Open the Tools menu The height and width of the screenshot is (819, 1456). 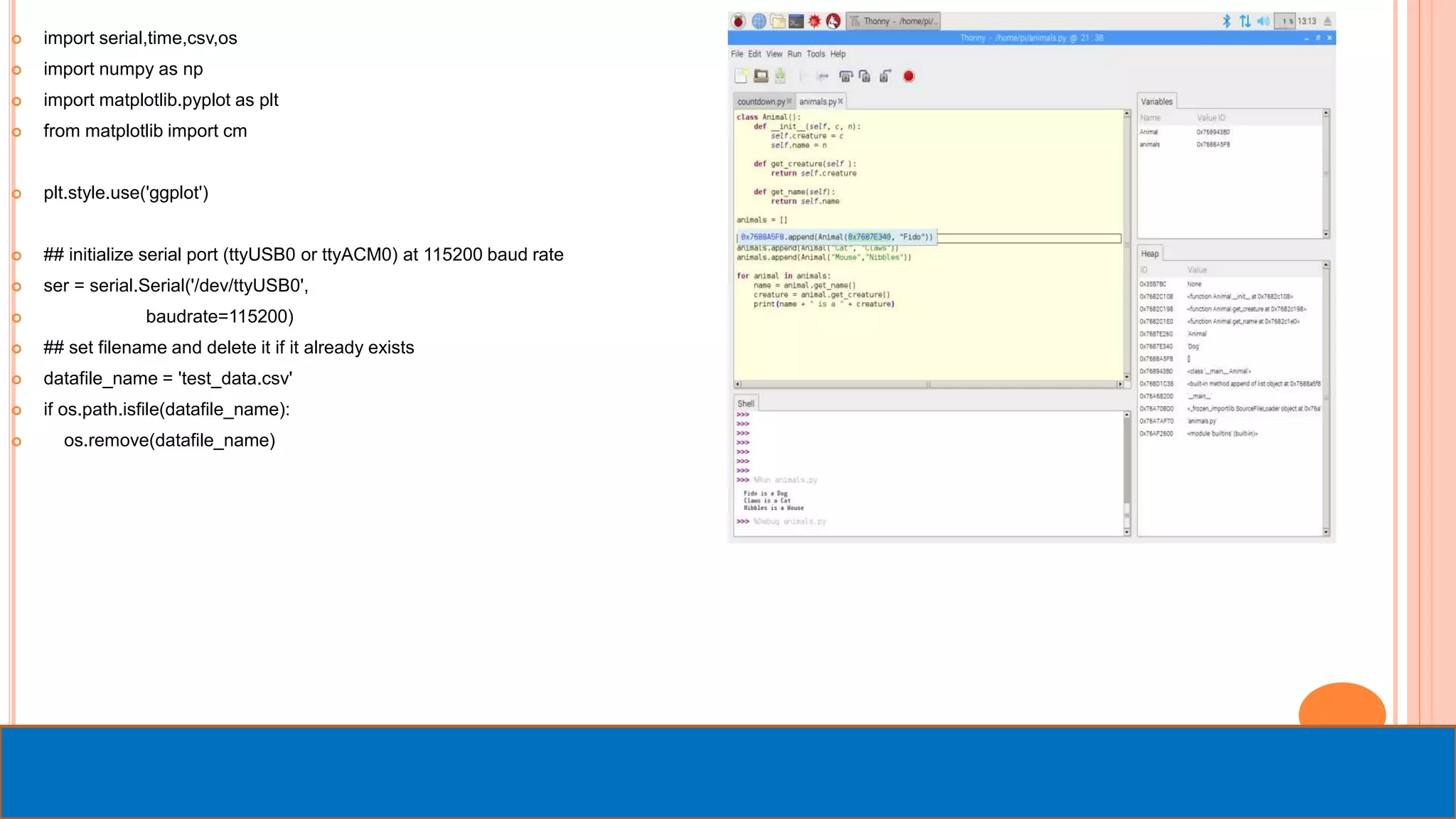click(815, 54)
